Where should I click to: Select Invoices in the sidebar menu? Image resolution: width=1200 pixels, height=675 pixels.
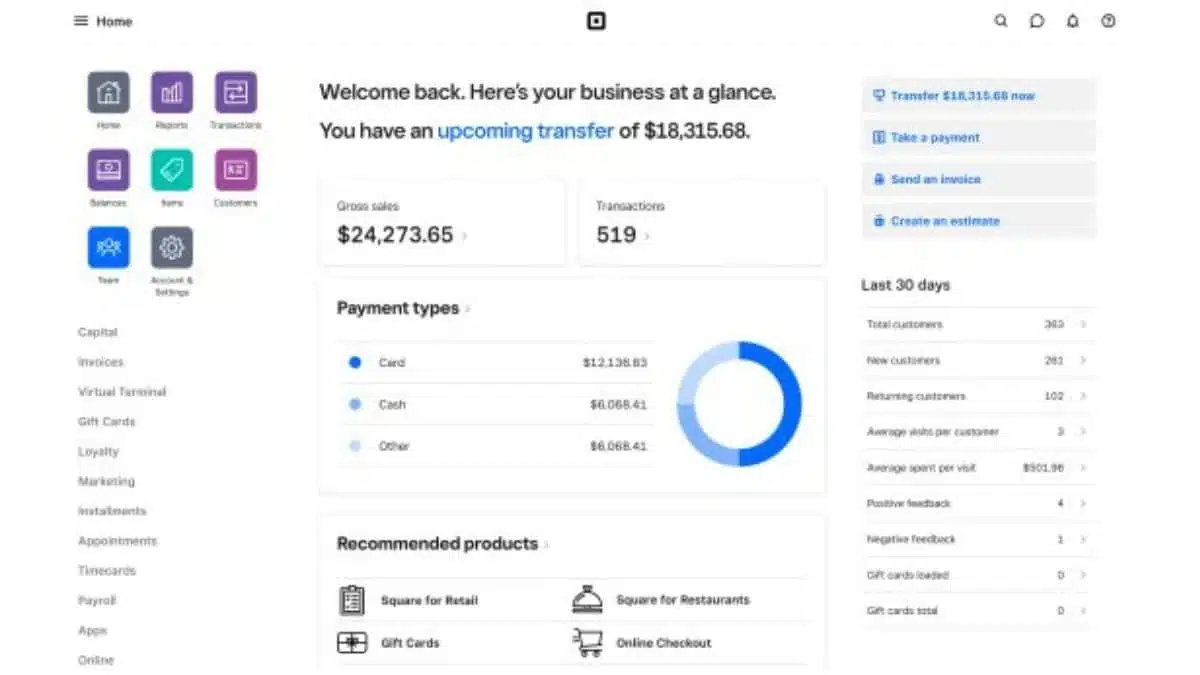(101, 362)
